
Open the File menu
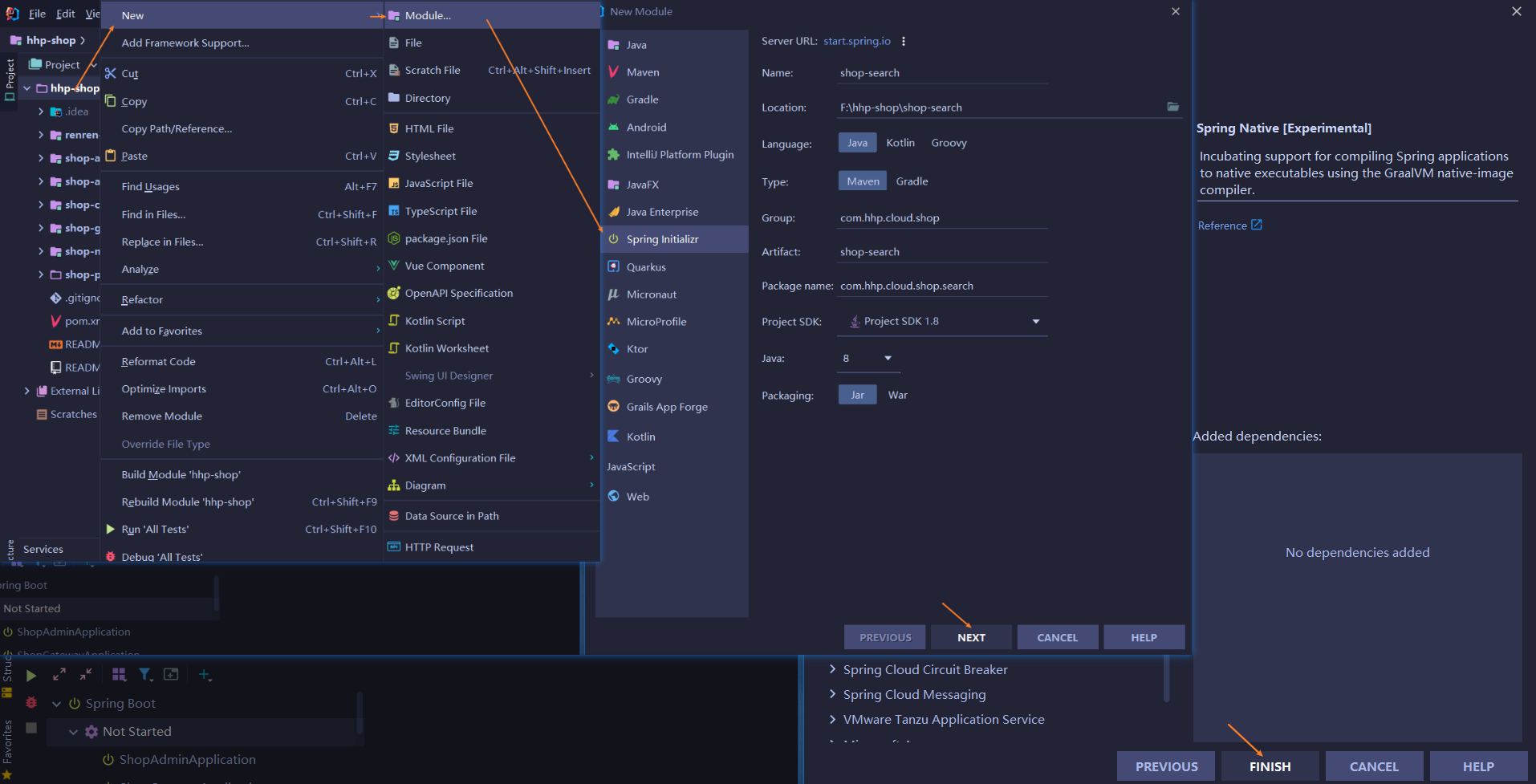(x=37, y=14)
